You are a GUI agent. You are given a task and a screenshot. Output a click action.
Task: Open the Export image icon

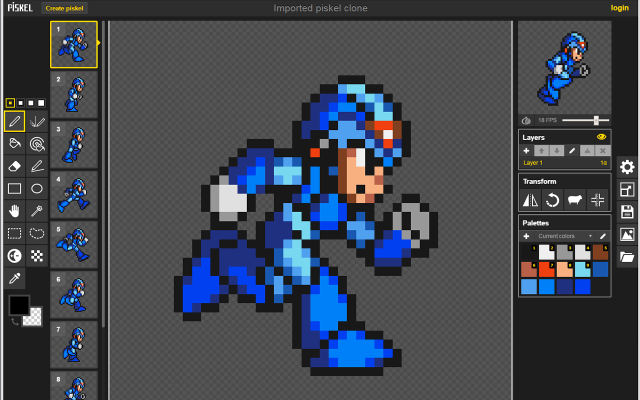pos(627,234)
